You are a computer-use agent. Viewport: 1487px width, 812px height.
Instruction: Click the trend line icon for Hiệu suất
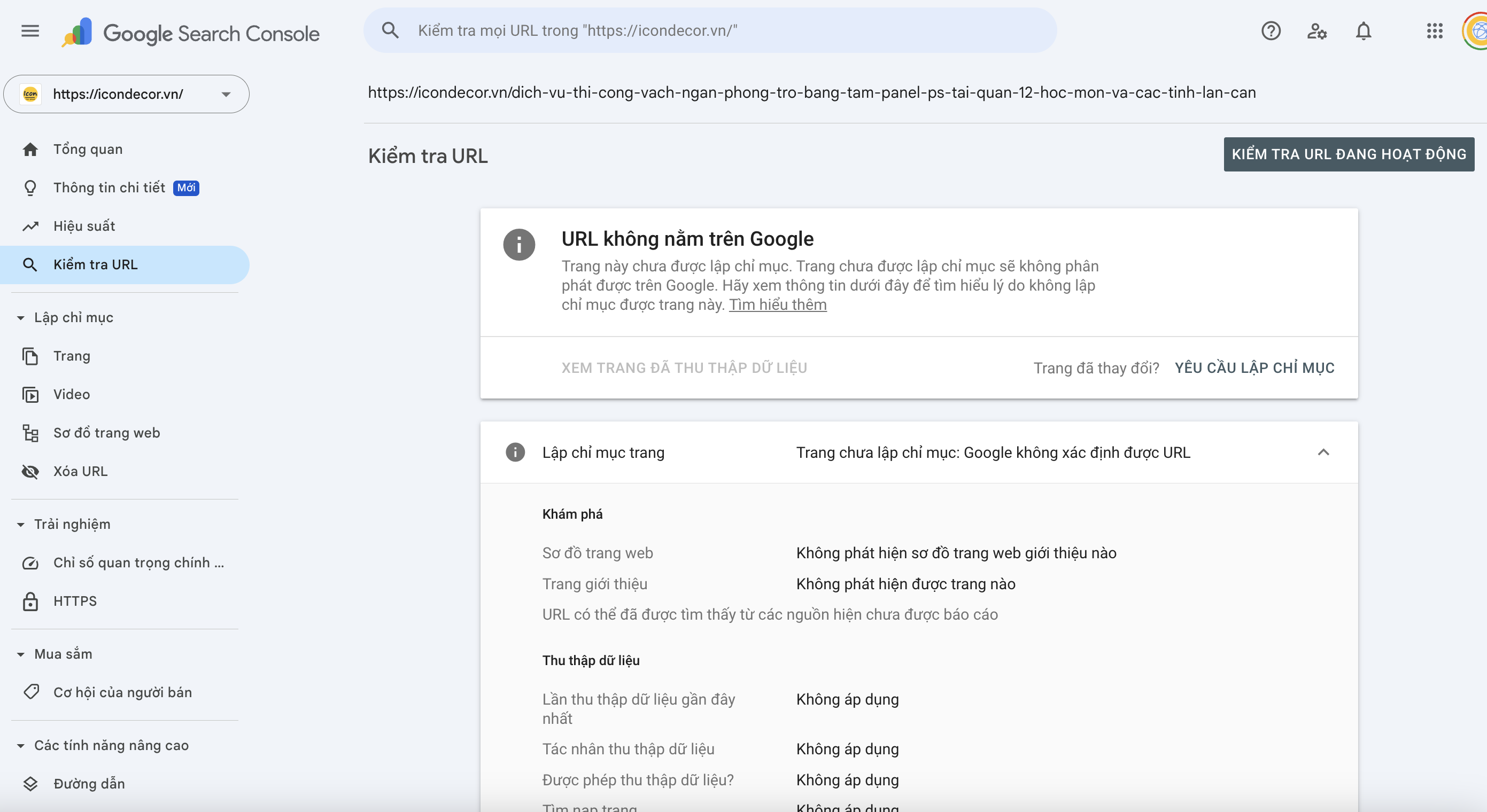(30, 226)
